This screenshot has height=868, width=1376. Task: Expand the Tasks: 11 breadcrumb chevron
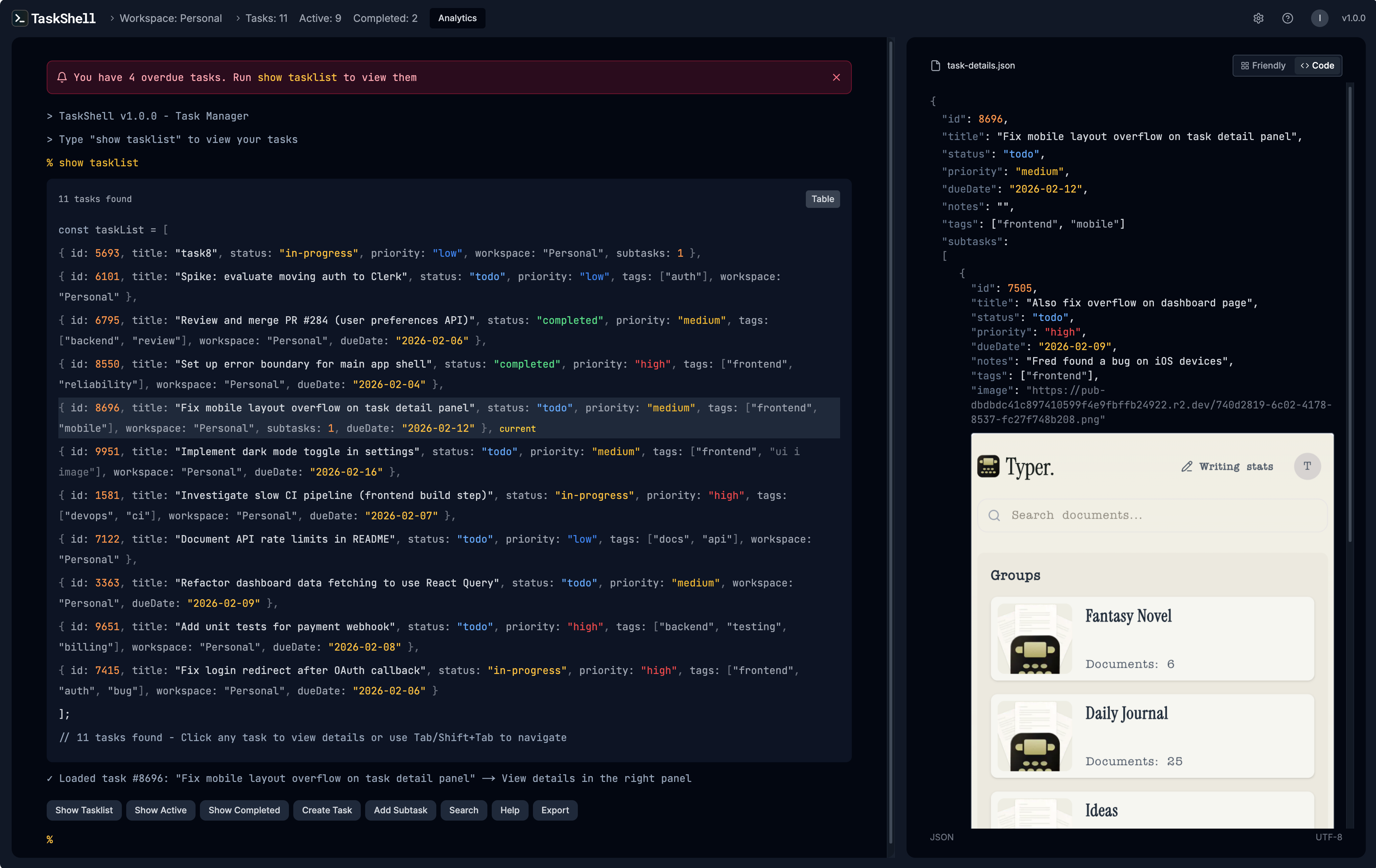[238, 18]
